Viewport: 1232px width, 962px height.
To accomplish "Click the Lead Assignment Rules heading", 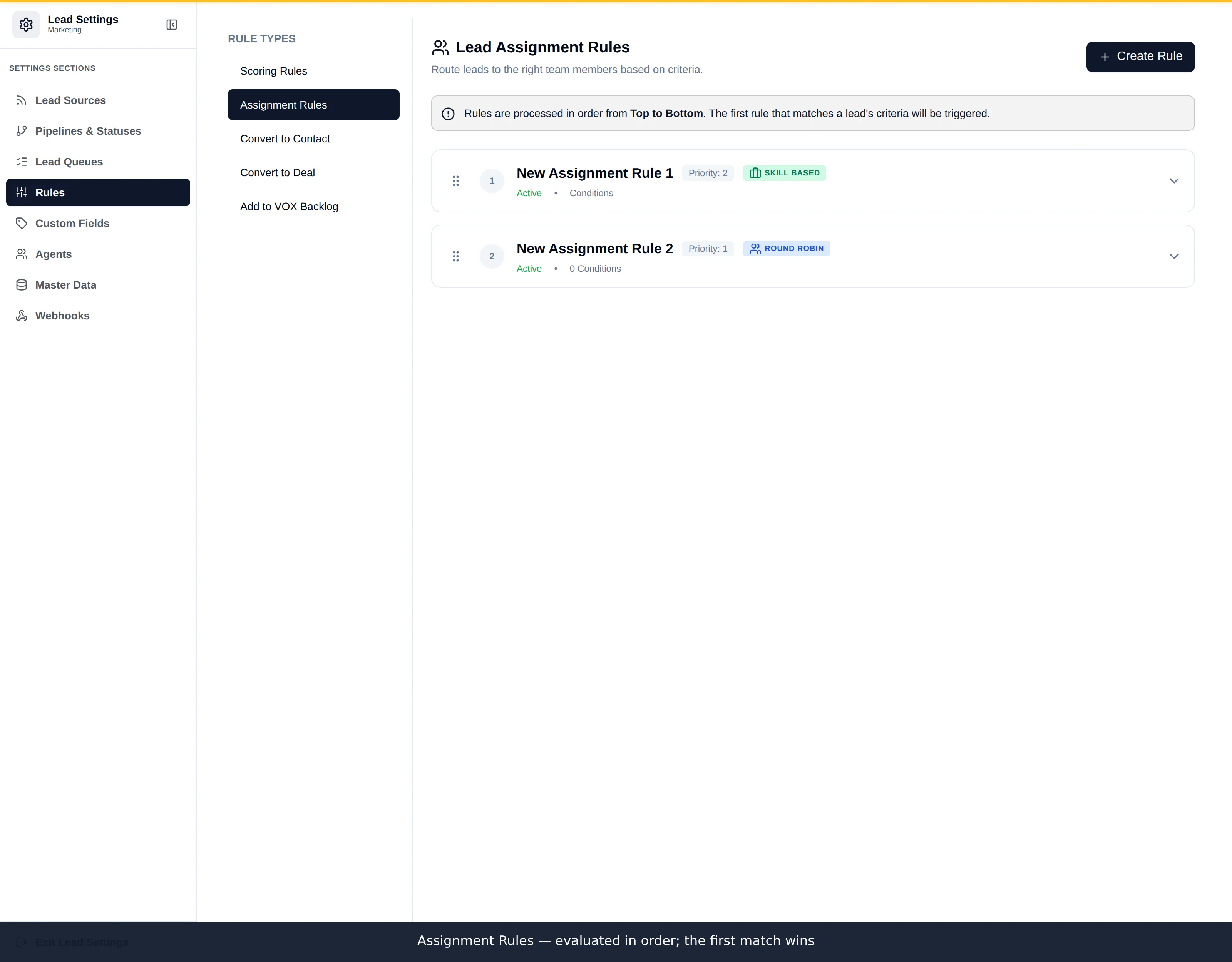I will click(x=543, y=47).
